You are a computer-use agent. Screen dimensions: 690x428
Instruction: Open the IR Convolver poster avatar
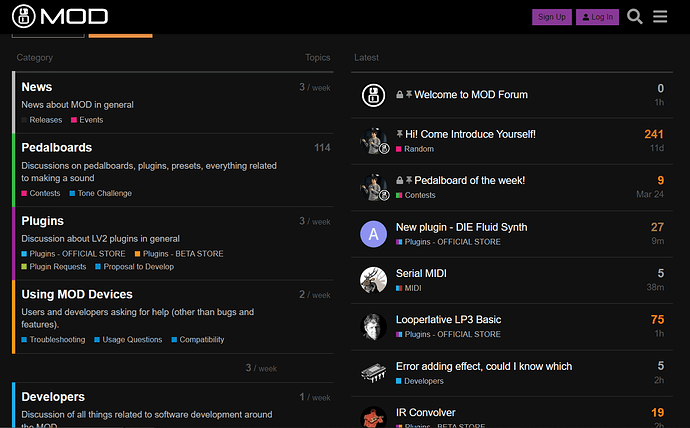pyautogui.click(x=373, y=417)
